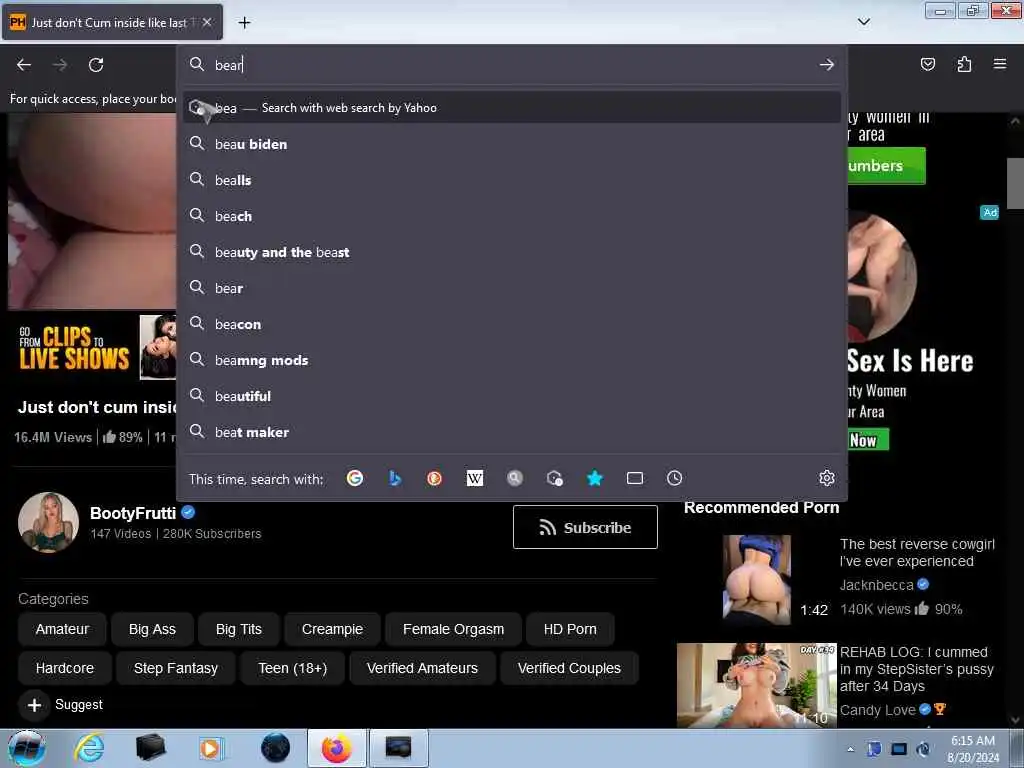Search in Bookmarks using star icon
1024x768 pixels.
coord(594,478)
